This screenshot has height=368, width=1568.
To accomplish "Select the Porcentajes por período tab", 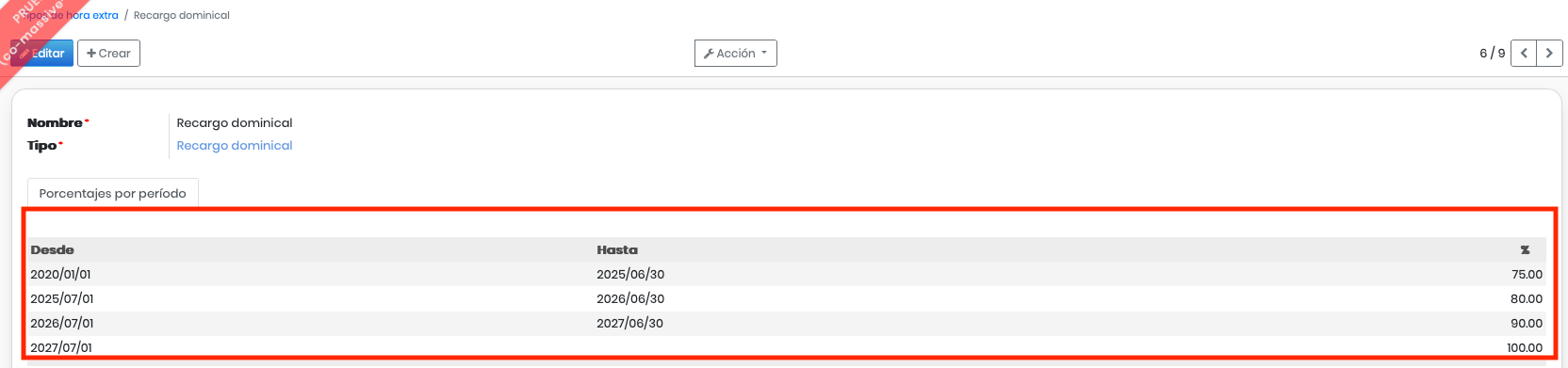I will (113, 193).
